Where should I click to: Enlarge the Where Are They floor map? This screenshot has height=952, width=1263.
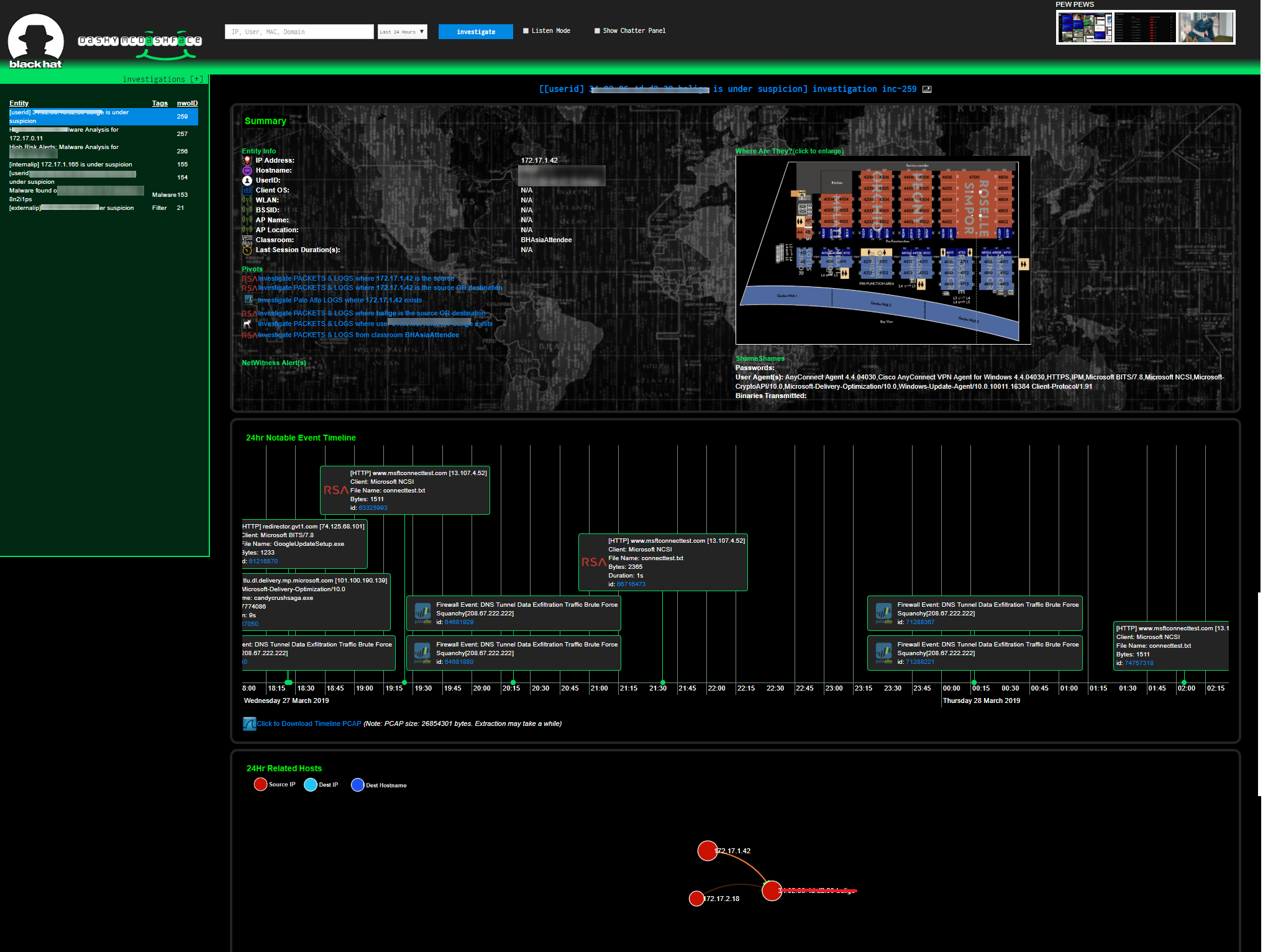coord(883,250)
